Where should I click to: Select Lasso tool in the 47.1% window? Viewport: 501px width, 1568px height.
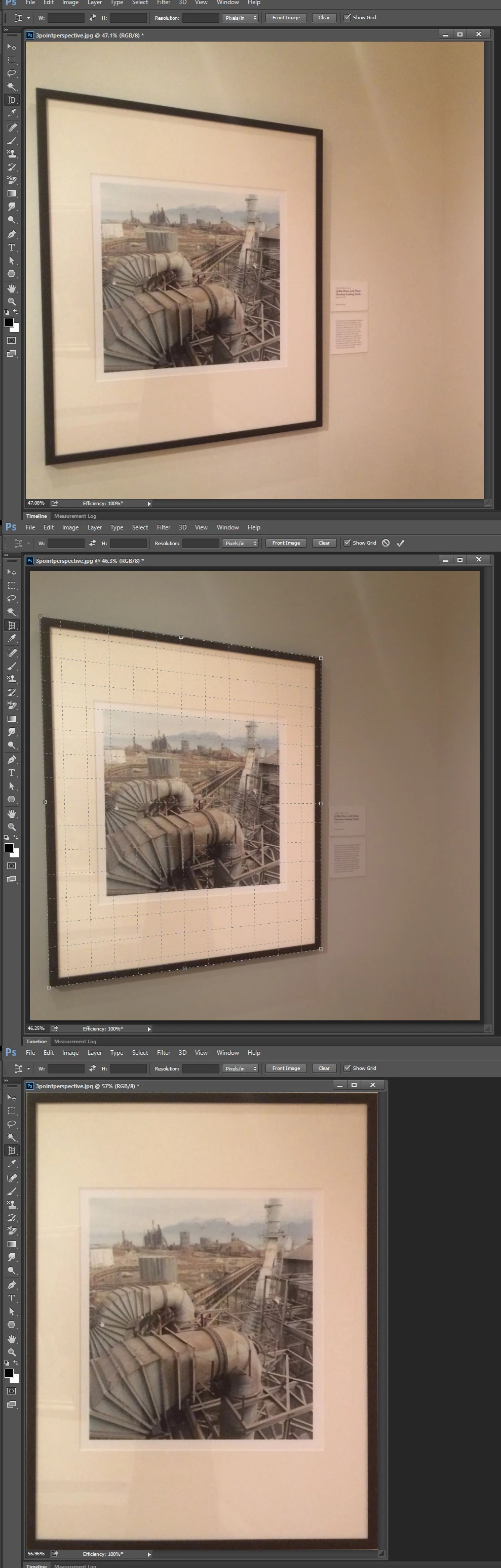click(12, 74)
